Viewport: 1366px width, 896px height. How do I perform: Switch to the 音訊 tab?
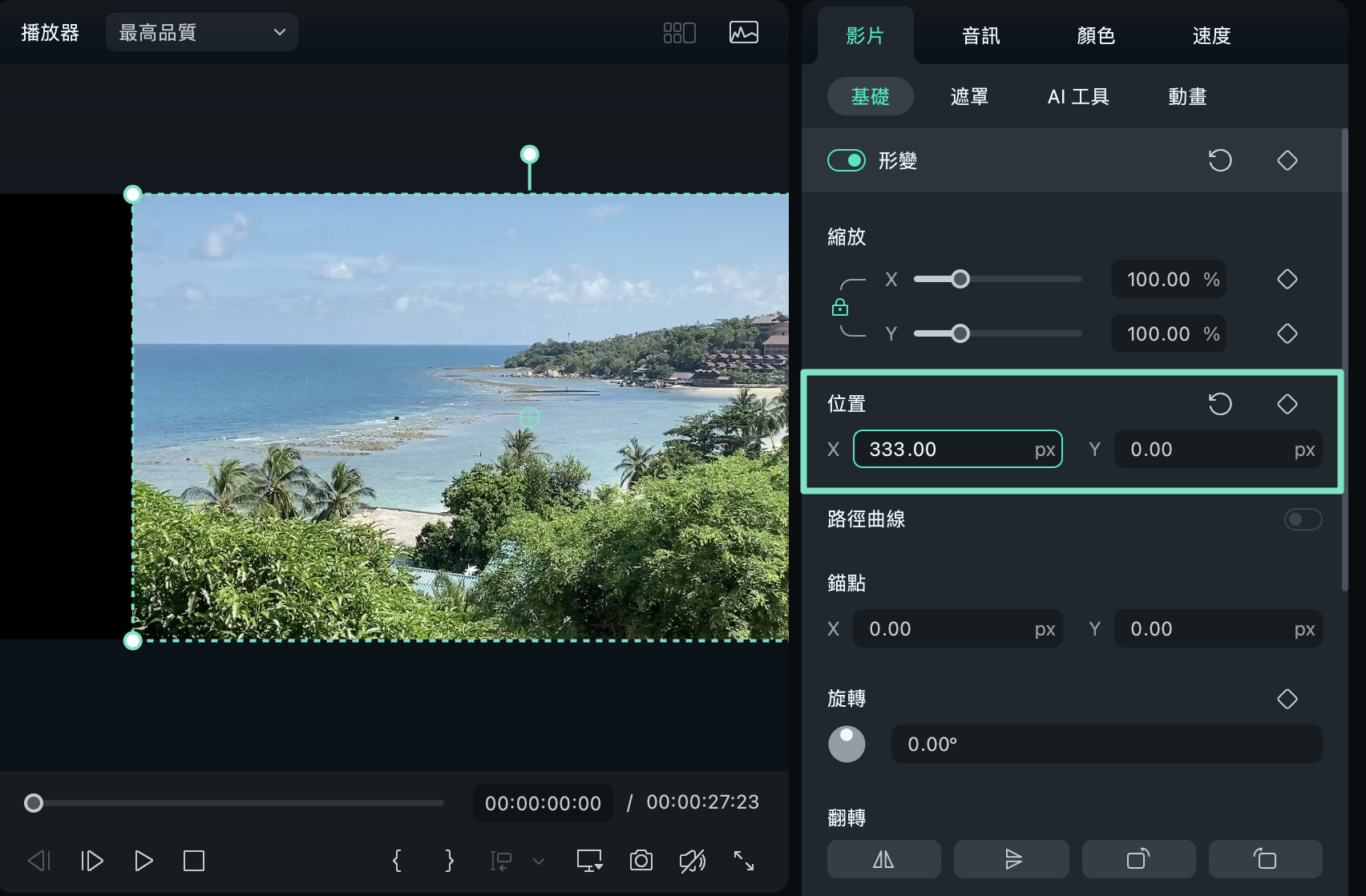980,35
